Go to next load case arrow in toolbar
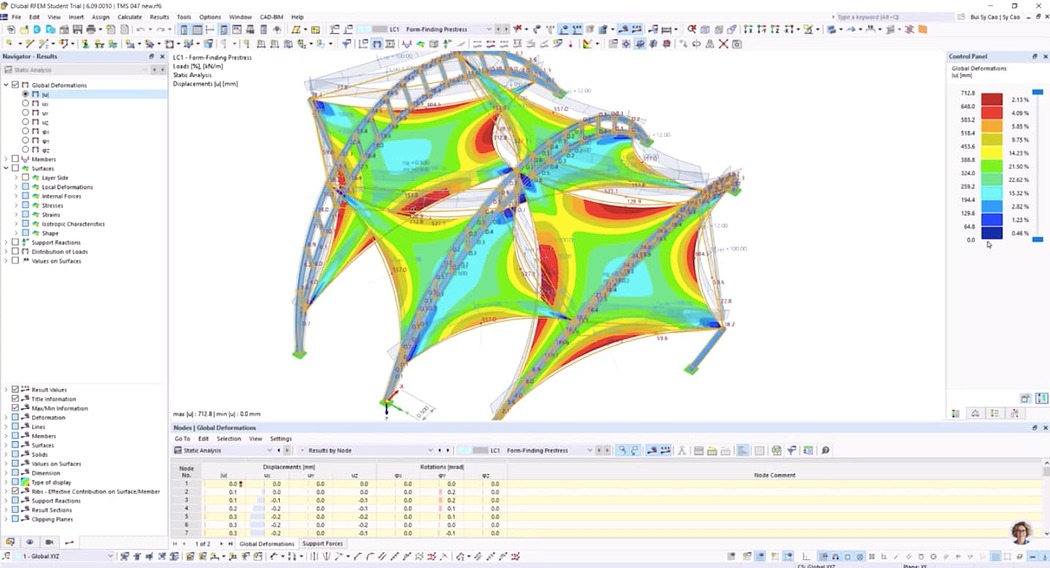 508,29
